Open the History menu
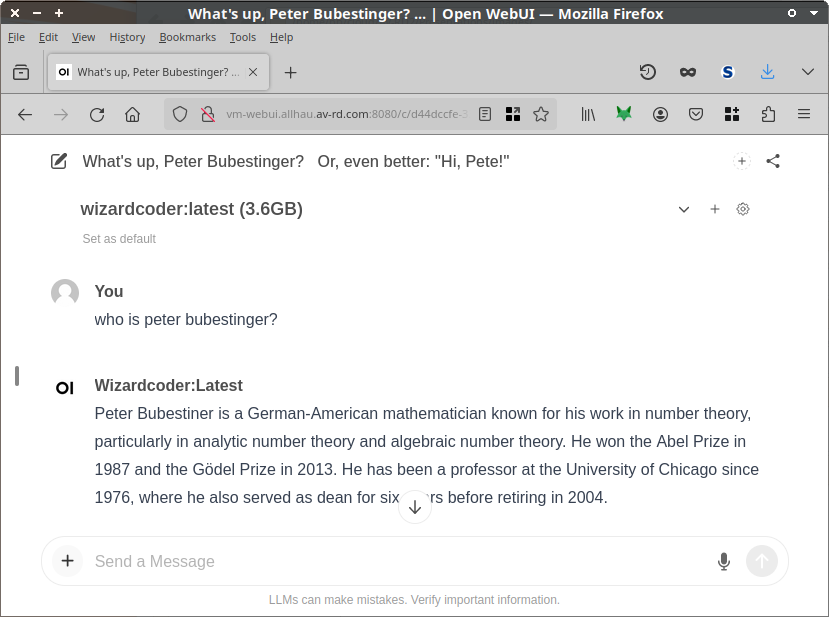The height and width of the screenshot is (617, 829). [127, 37]
